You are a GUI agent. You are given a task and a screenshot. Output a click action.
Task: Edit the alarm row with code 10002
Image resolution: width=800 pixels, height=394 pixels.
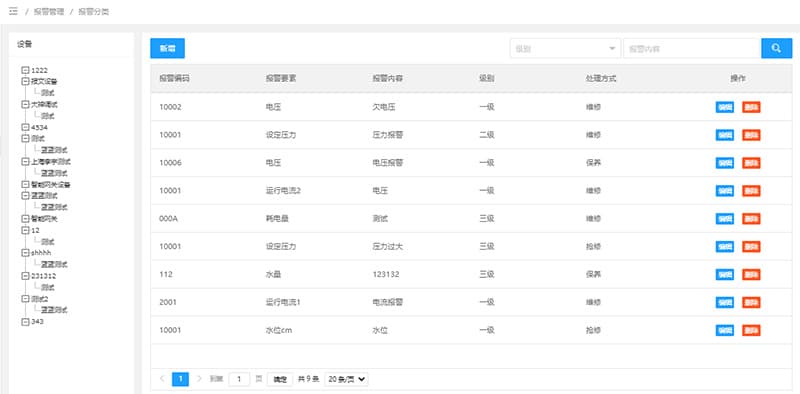pyautogui.click(x=724, y=107)
